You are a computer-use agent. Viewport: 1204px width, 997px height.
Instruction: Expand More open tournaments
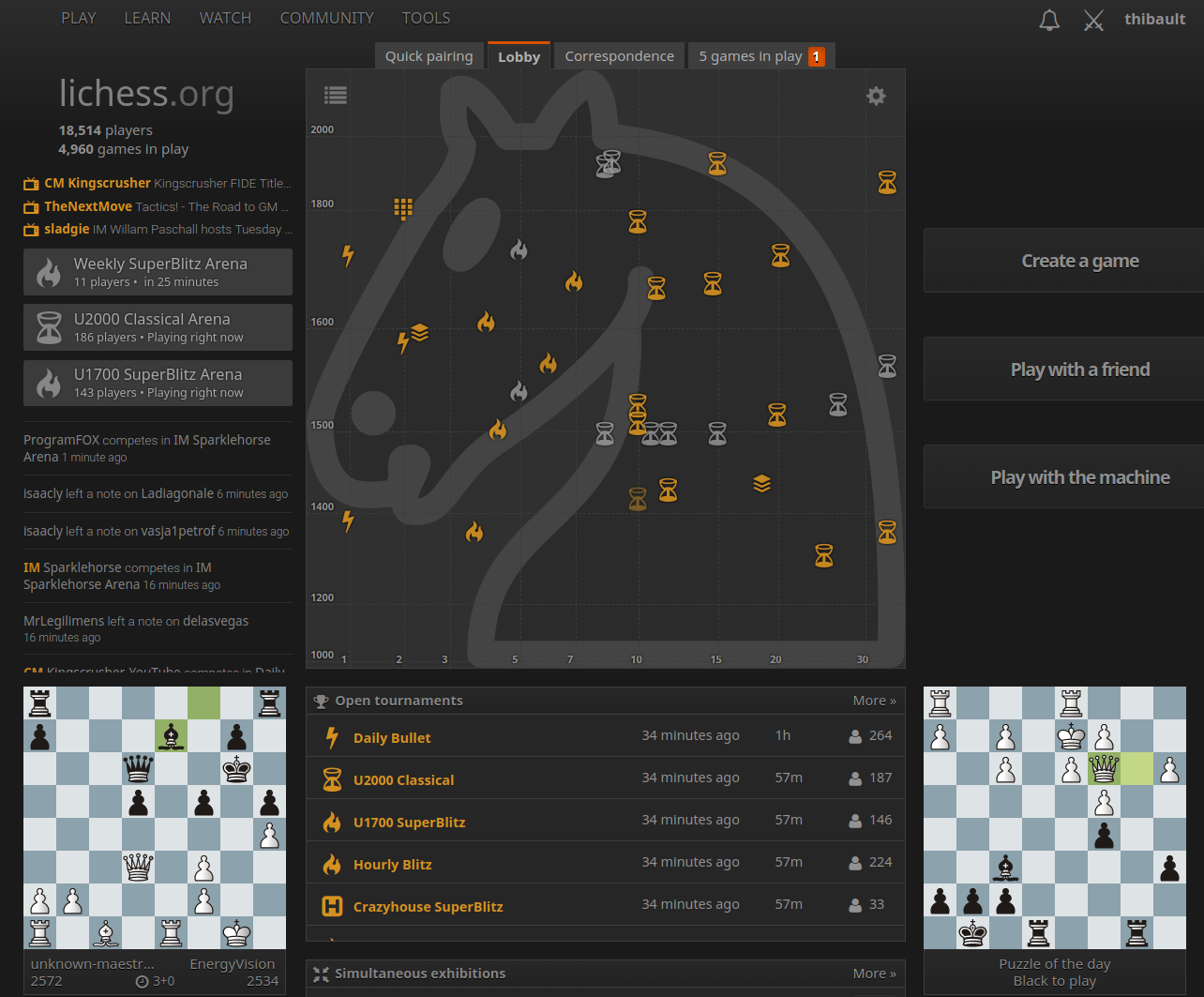tap(874, 701)
